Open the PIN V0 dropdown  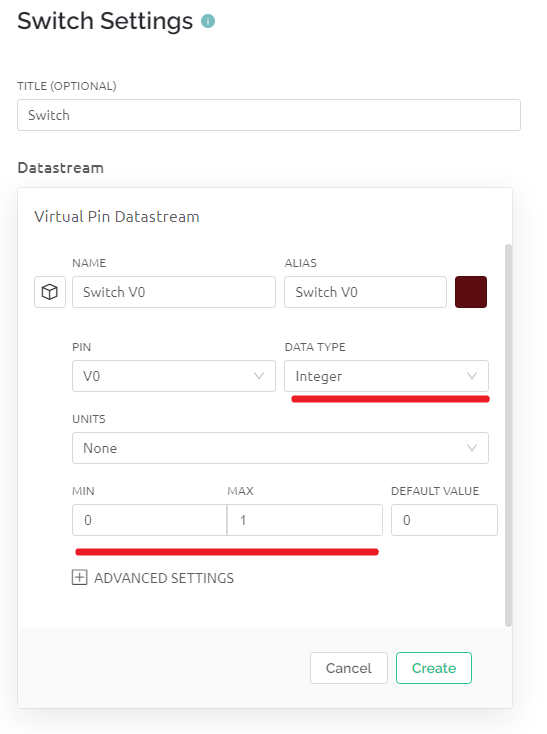click(174, 376)
